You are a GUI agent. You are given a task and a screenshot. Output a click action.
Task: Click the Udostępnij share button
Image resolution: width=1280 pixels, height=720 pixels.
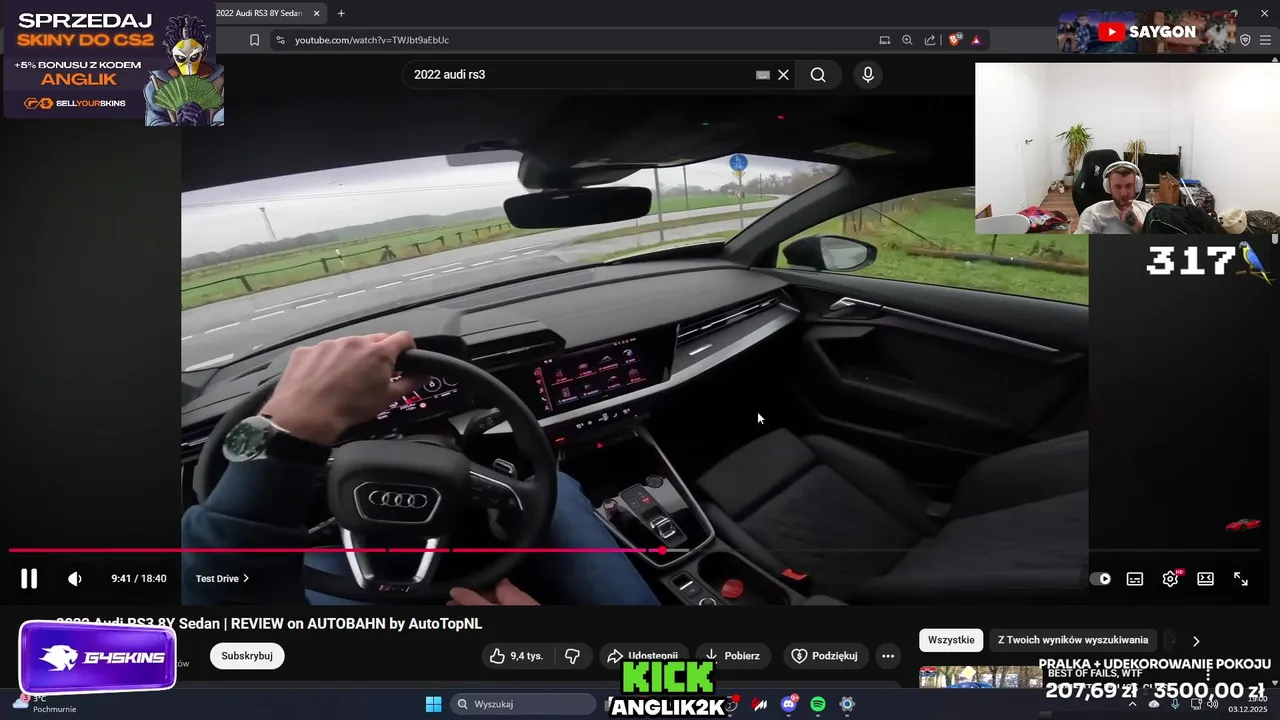point(644,656)
